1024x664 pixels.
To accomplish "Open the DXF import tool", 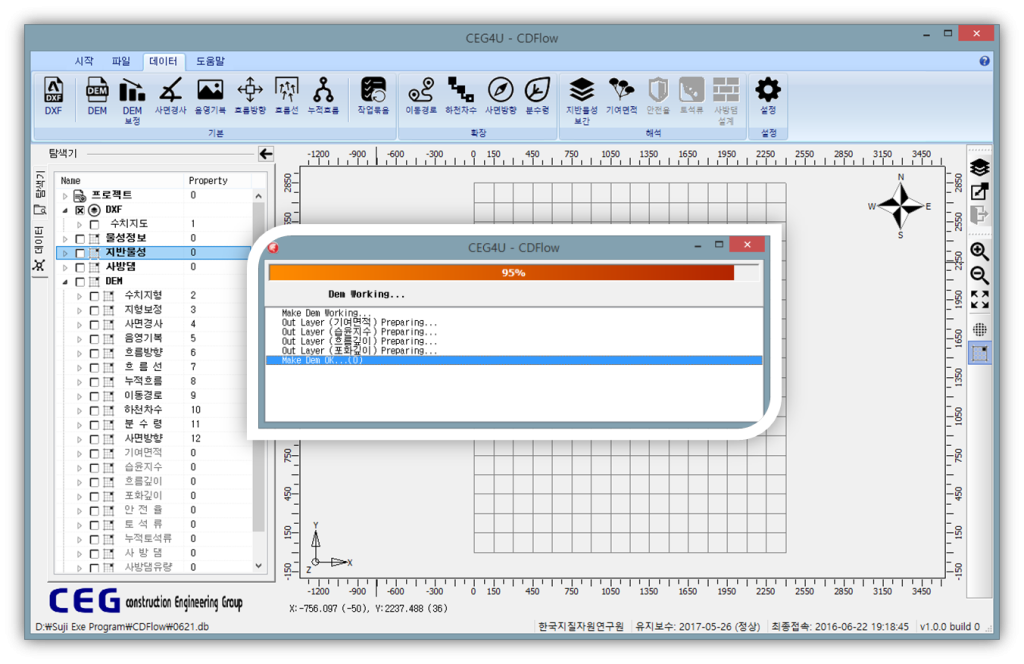I will coord(53,96).
